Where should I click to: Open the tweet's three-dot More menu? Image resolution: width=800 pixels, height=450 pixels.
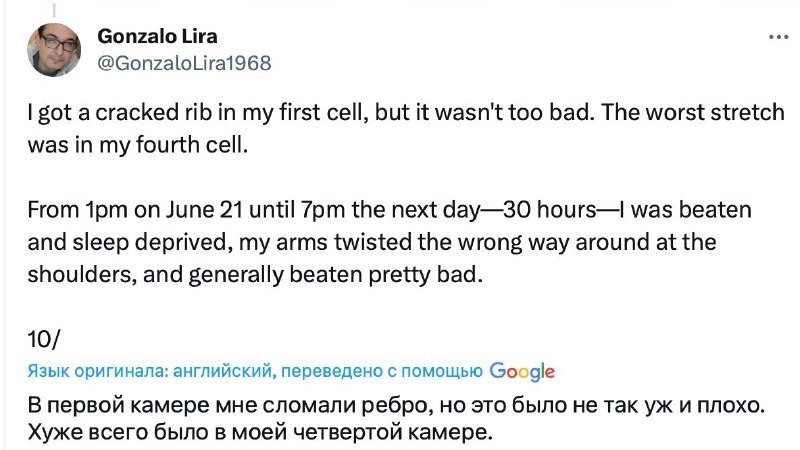777,38
